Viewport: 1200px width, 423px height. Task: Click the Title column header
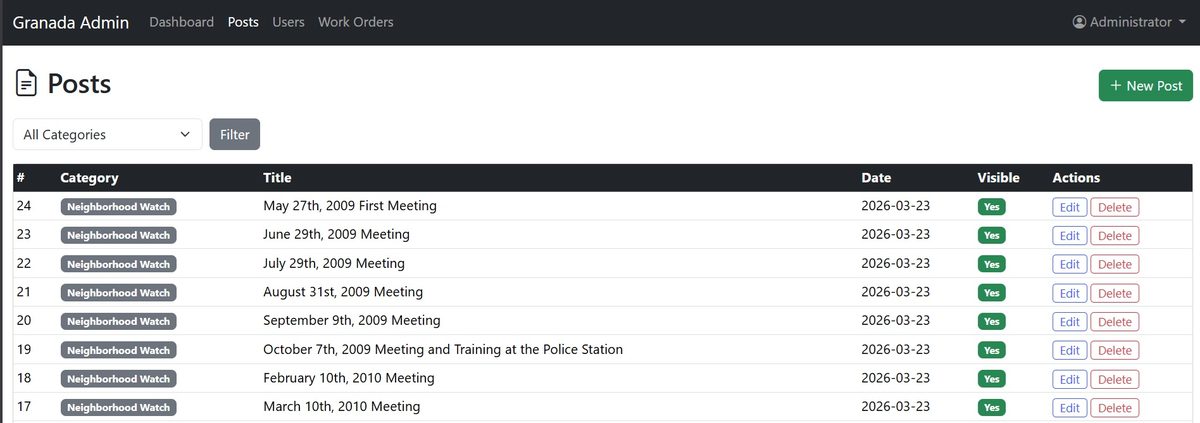tap(277, 178)
